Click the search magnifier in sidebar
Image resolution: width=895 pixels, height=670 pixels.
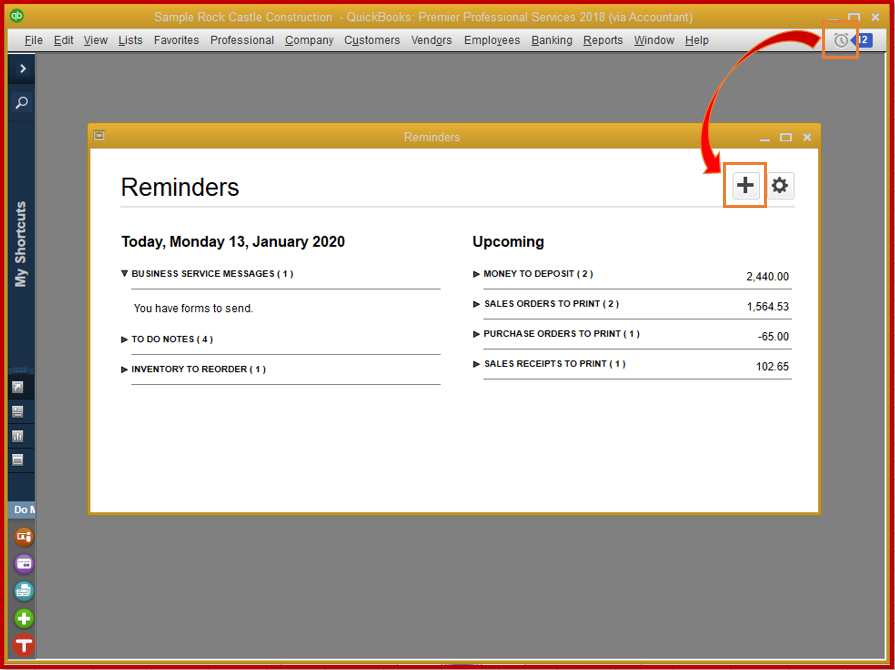coord(22,103)
